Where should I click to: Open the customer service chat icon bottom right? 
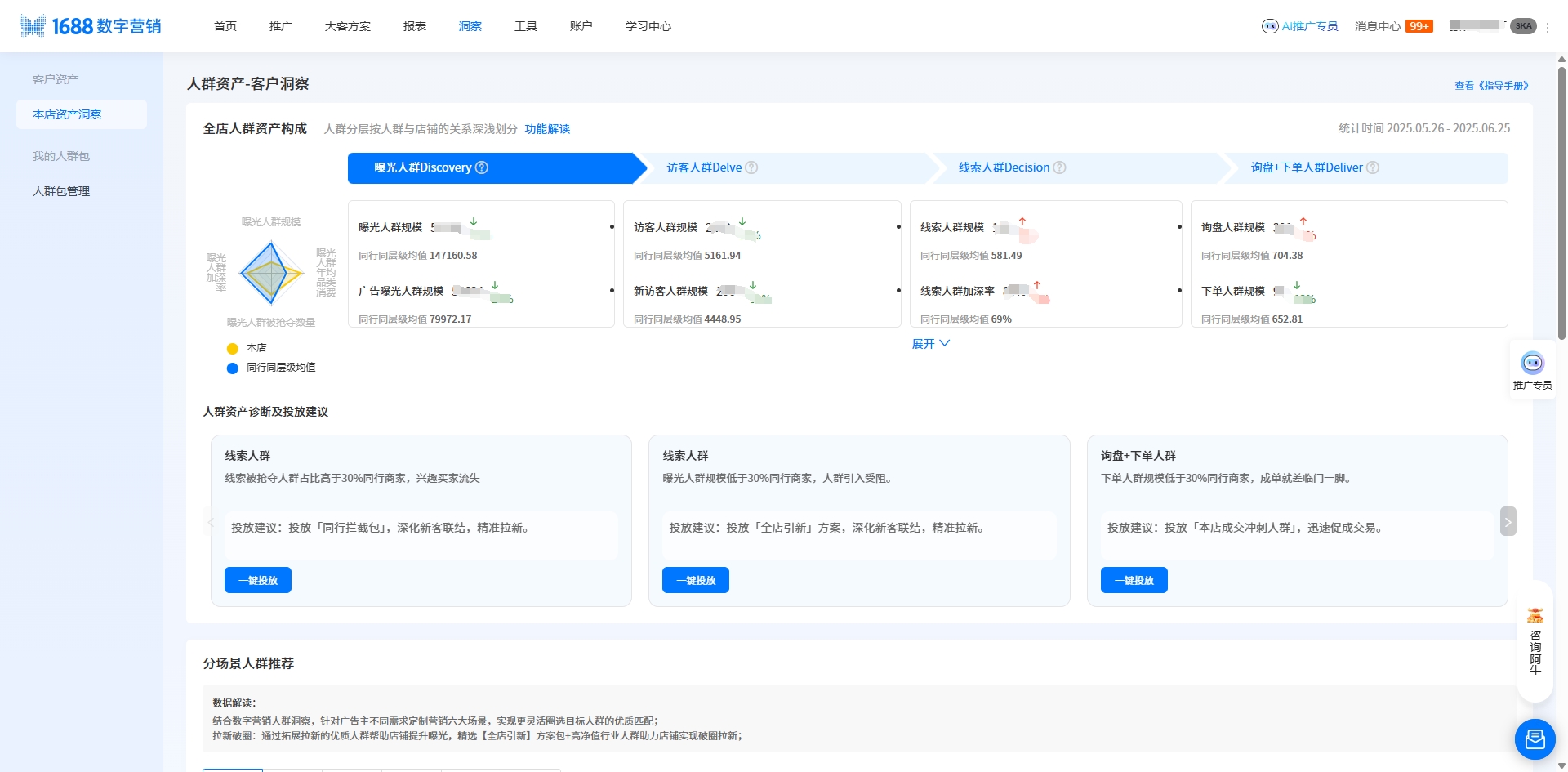pyautogui.click(x=1535, y=739)
